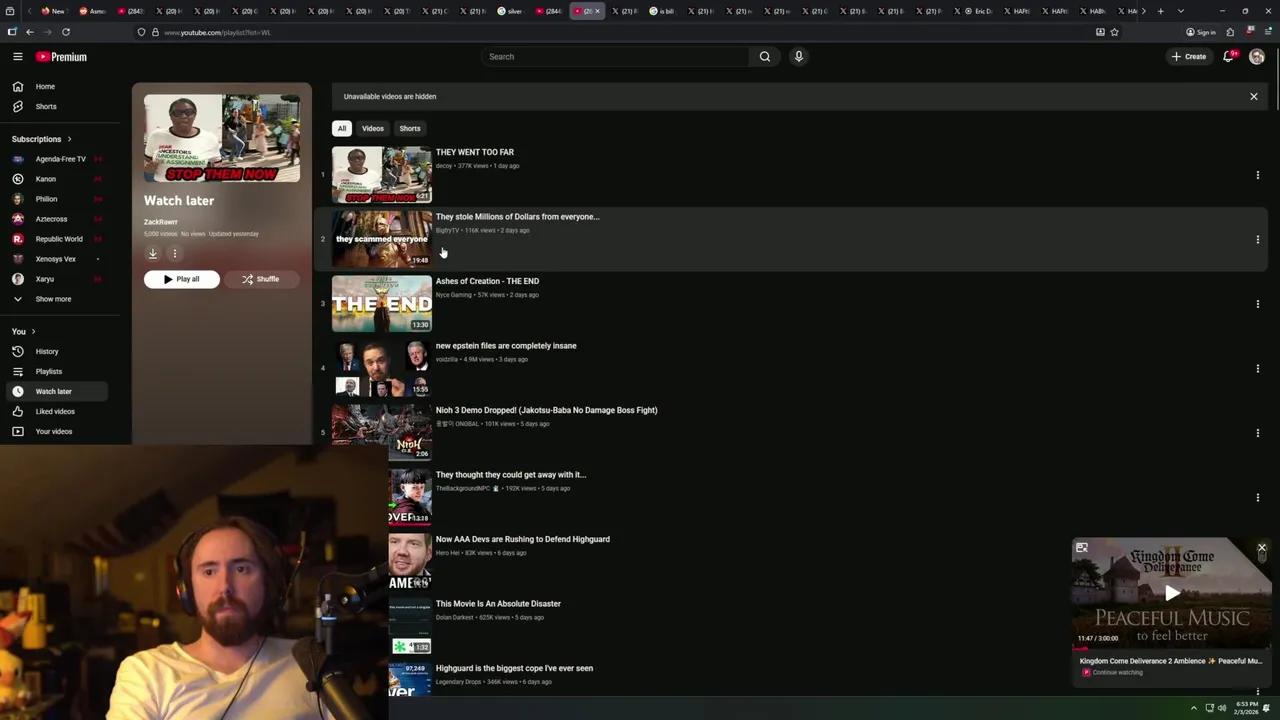Image resolution: width=1280 pixels, height=720 pixels.
Task: Reload the page with browser refresh
Action: [x=66, y=32]
